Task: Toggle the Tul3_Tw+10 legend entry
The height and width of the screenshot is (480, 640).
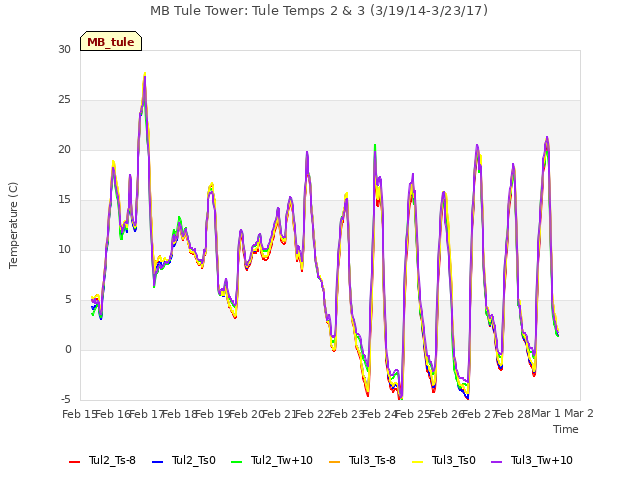Action: [532, 460]
